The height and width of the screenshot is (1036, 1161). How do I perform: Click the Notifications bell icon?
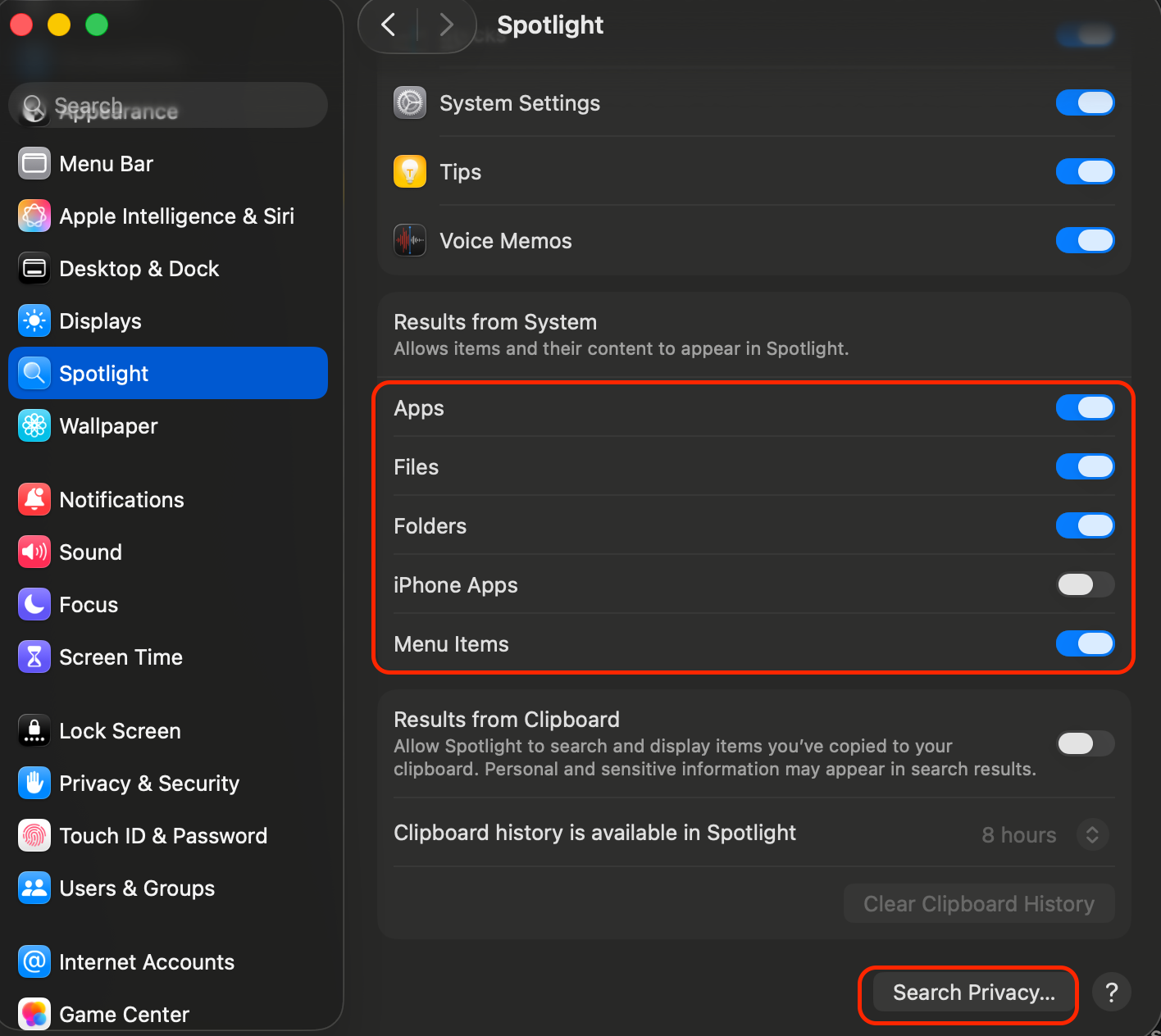34,500
